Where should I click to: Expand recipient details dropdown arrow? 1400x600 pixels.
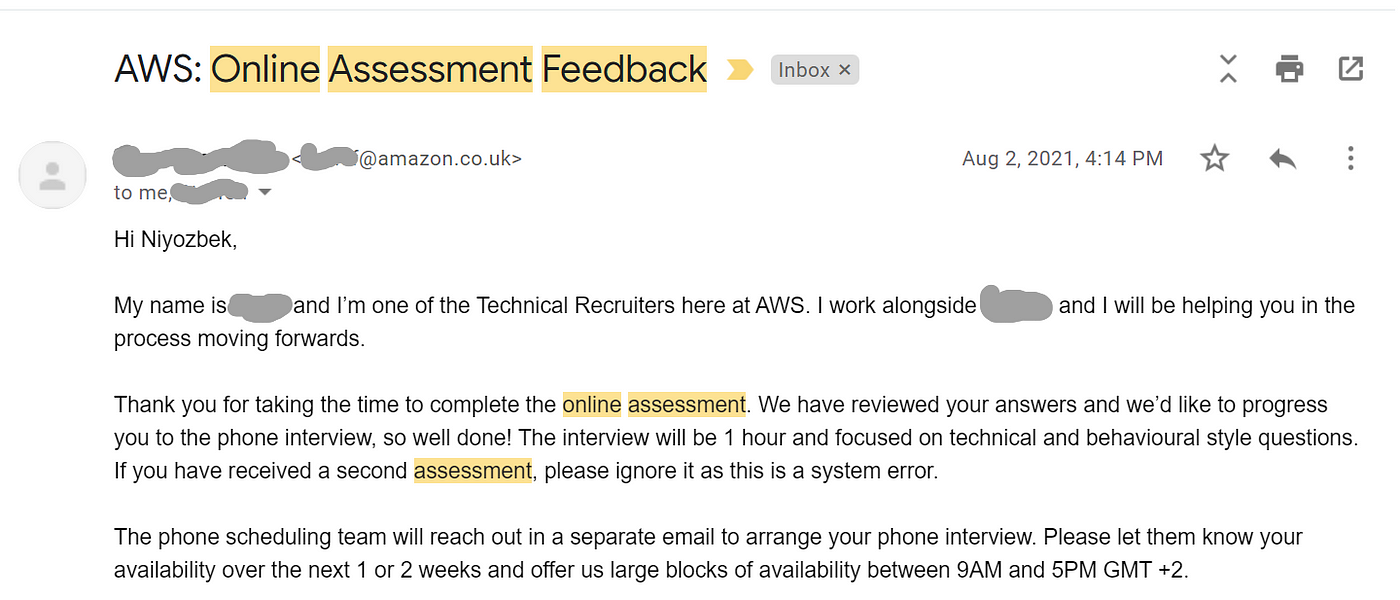(265, 192)
